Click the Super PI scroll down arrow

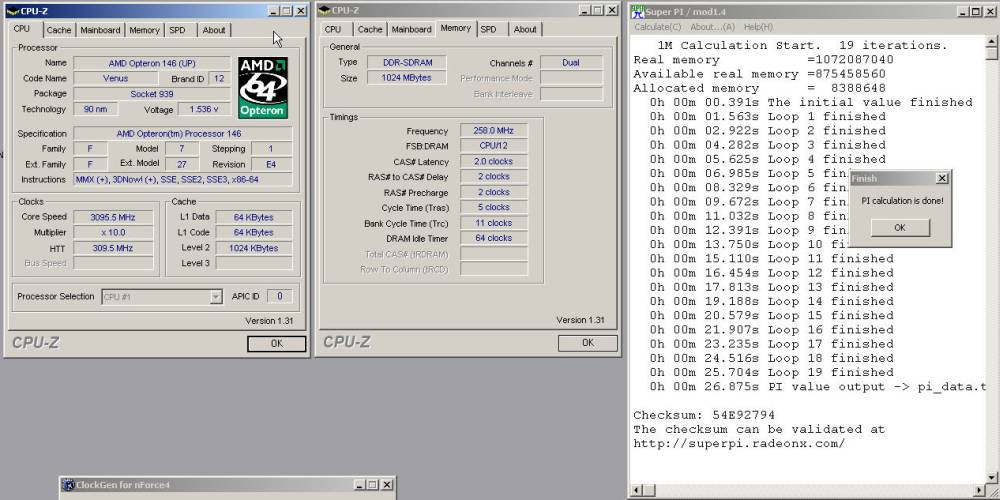click(x=992, y=478)
